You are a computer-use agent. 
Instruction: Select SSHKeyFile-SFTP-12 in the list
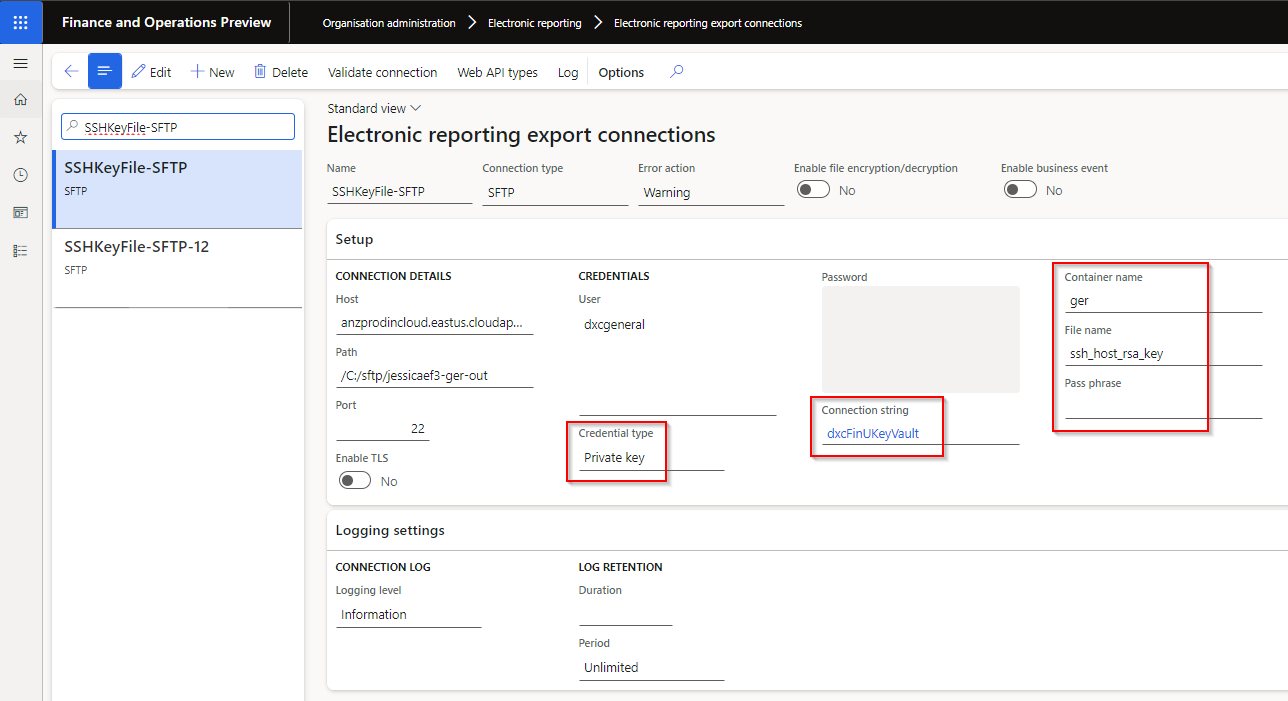point(137,246)
